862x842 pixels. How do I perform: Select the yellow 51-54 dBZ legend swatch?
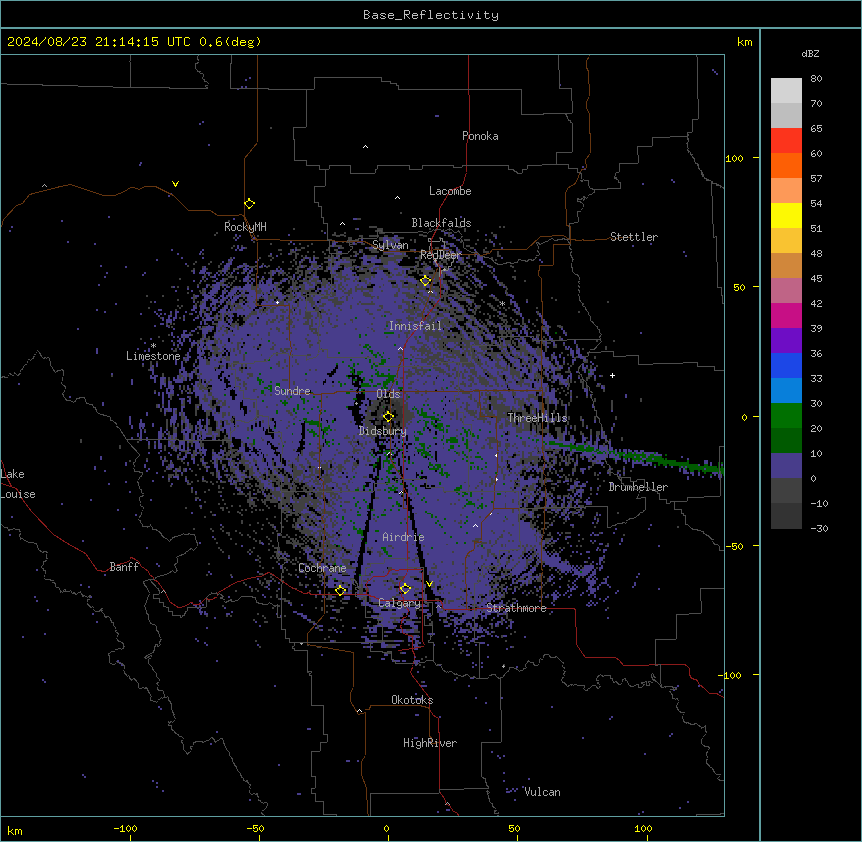coord(786,215)
